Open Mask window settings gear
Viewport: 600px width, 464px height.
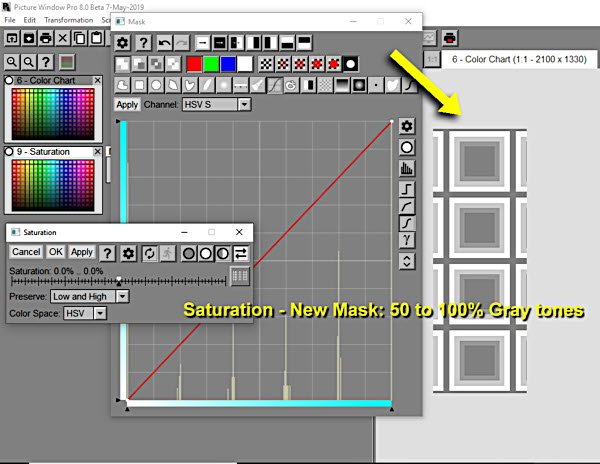pyautogui.click(x=122, y=42)
